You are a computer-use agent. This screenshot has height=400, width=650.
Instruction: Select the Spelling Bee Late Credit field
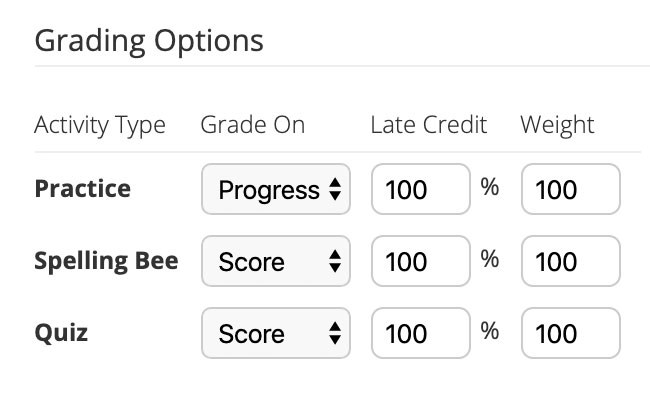[420, 262]
